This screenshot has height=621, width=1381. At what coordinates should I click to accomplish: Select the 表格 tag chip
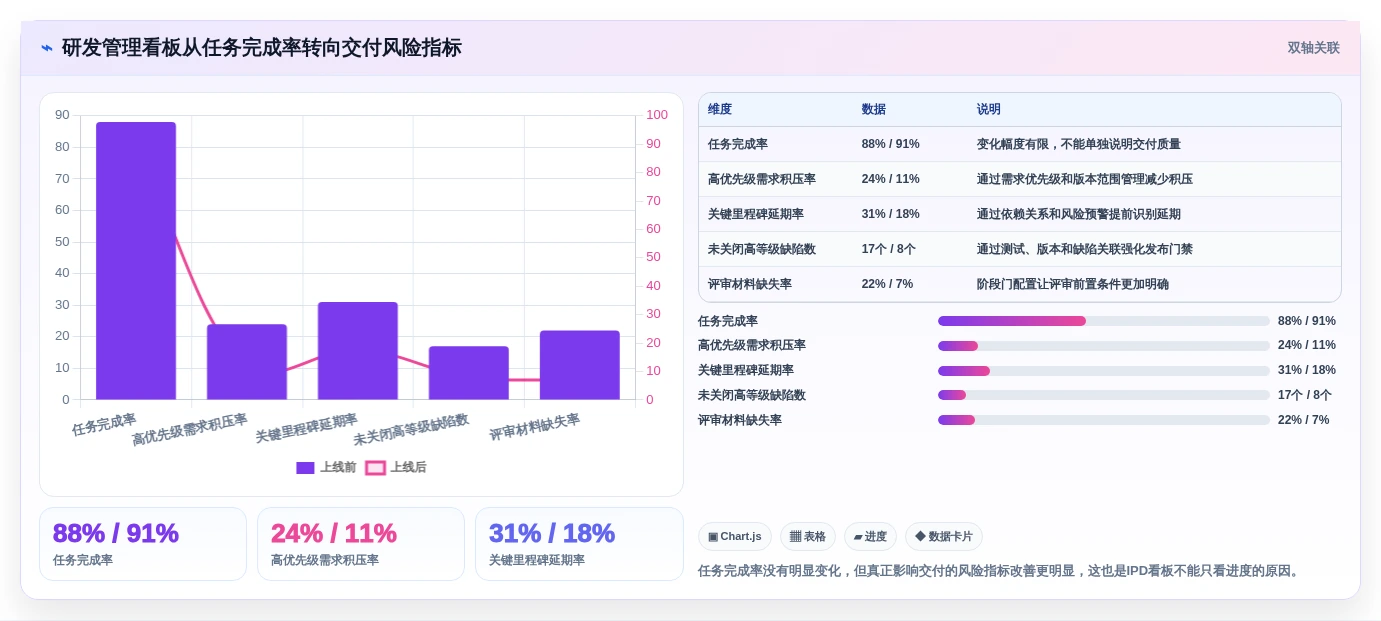(808, 537)
